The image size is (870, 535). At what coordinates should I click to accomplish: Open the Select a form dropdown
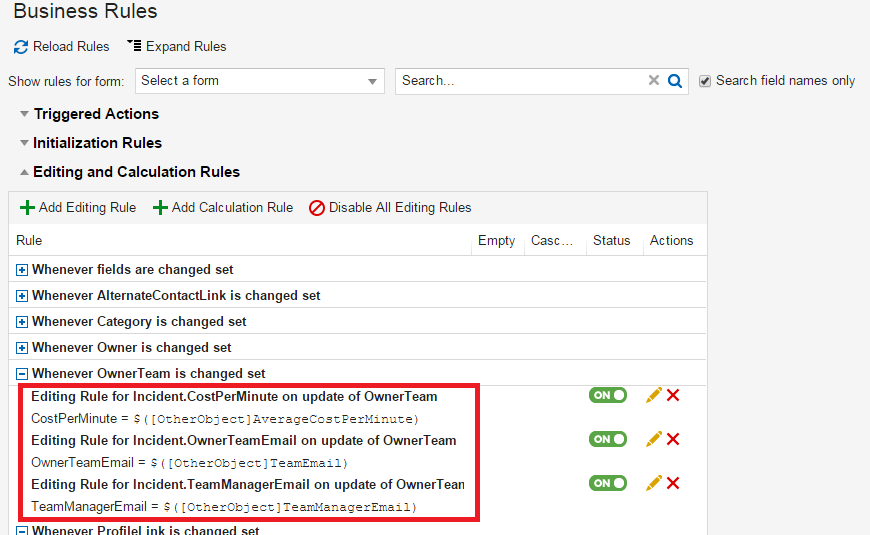point(259,81)
